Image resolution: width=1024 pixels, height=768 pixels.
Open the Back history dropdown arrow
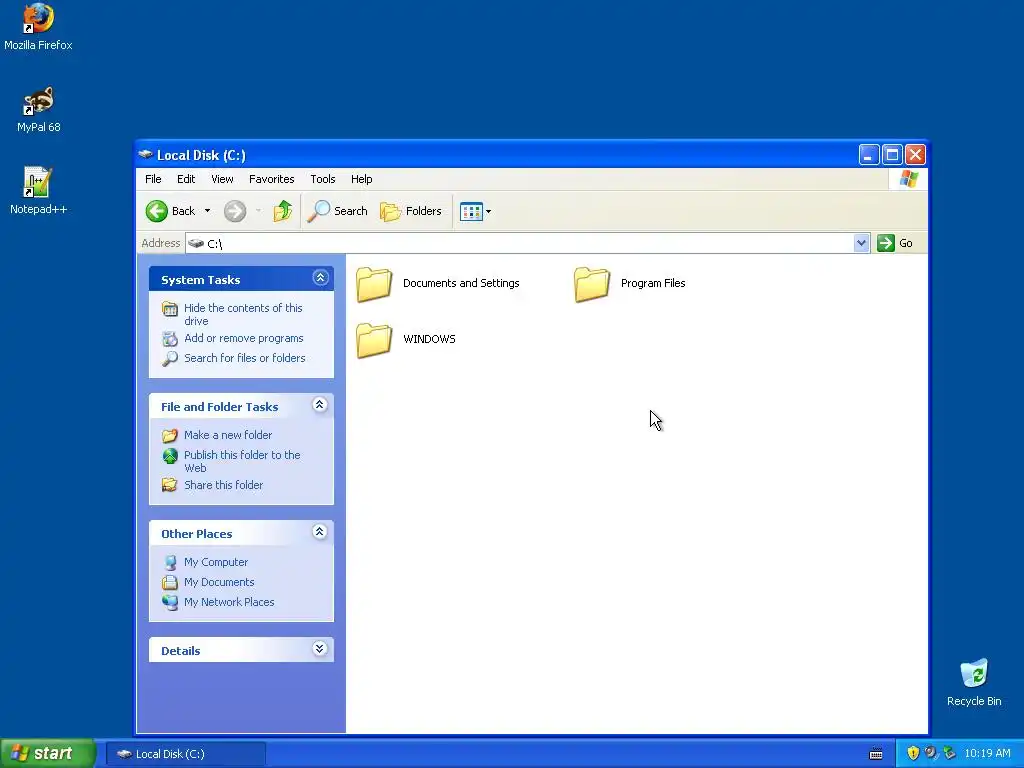[x=208, y=211]
